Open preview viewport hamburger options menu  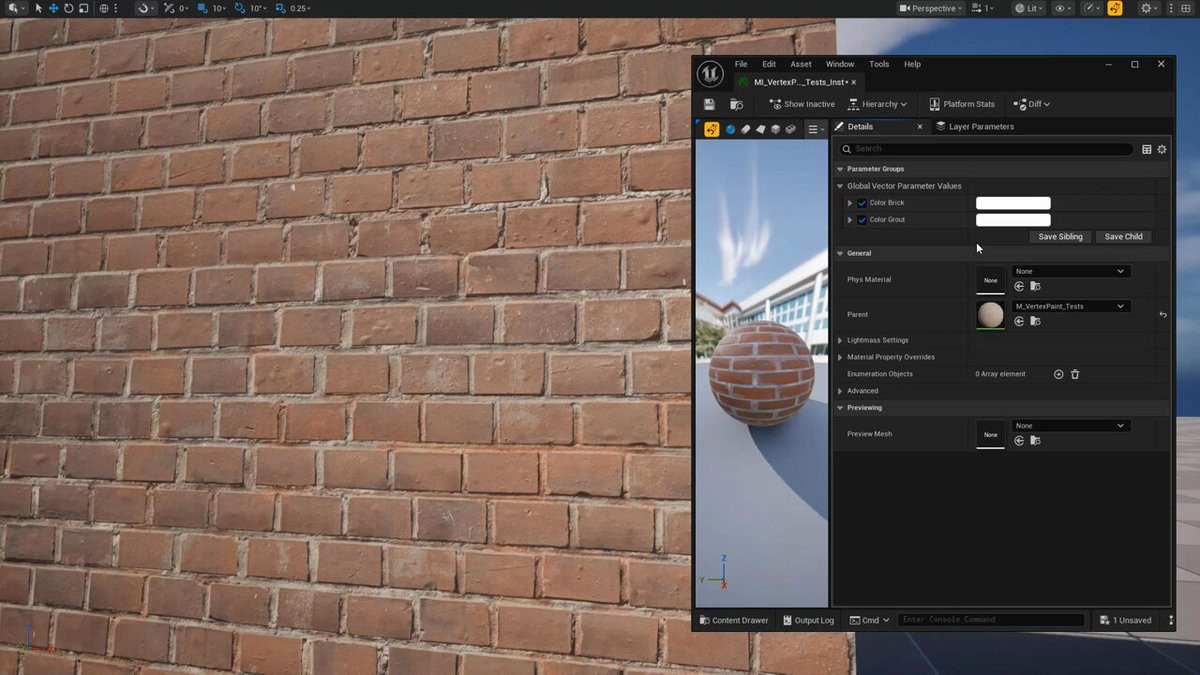click(817, 129)
